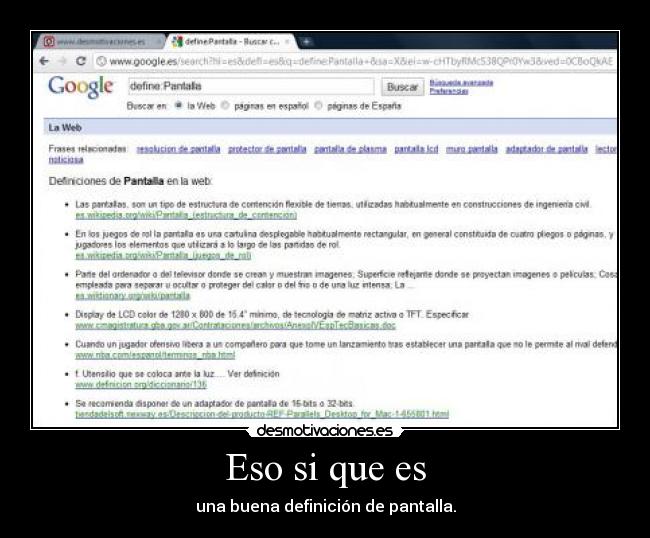Screen dimensions: 650x538
Task: Click the 'Cuando un jugador ofensivo' definition
Action: (x=345, y=344)
